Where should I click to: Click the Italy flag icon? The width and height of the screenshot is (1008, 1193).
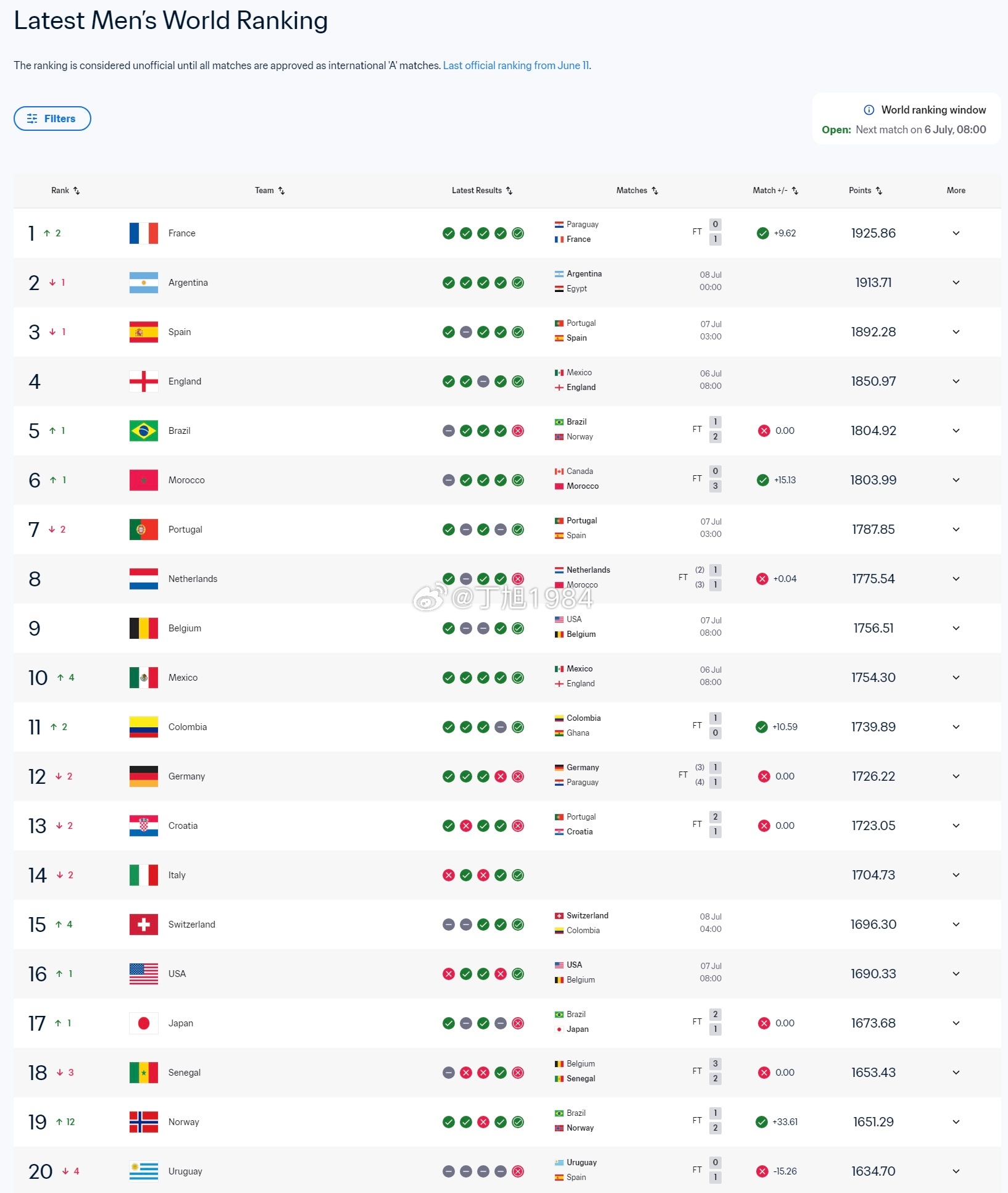tap(144, 875)
